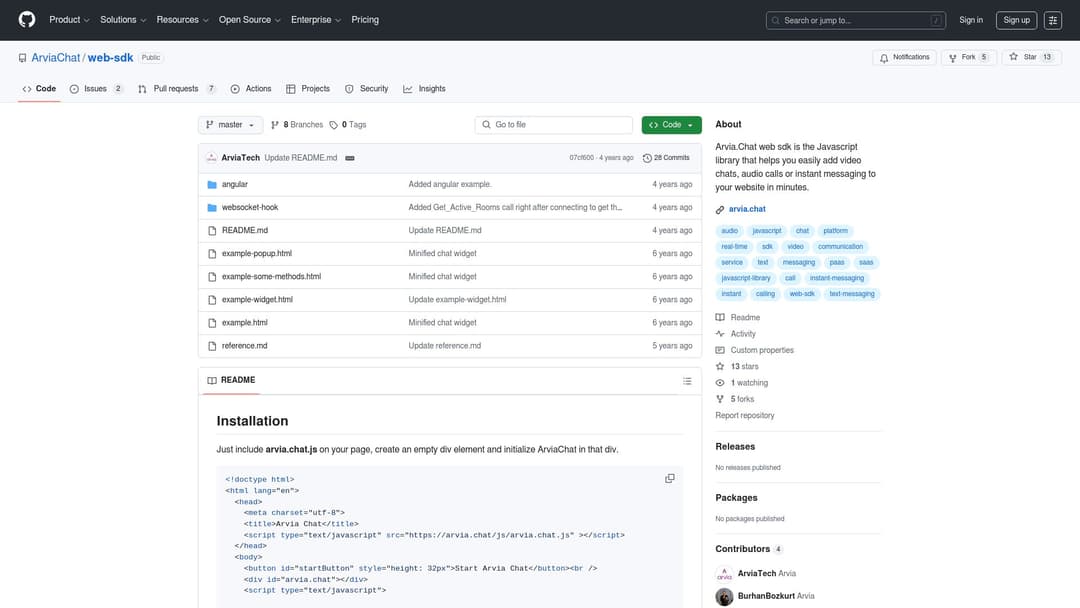Viewport: 1080px width, 608px height.
Task: Open the green Code dropdown button
Action: pyautogui.click(x=672, y=125)
